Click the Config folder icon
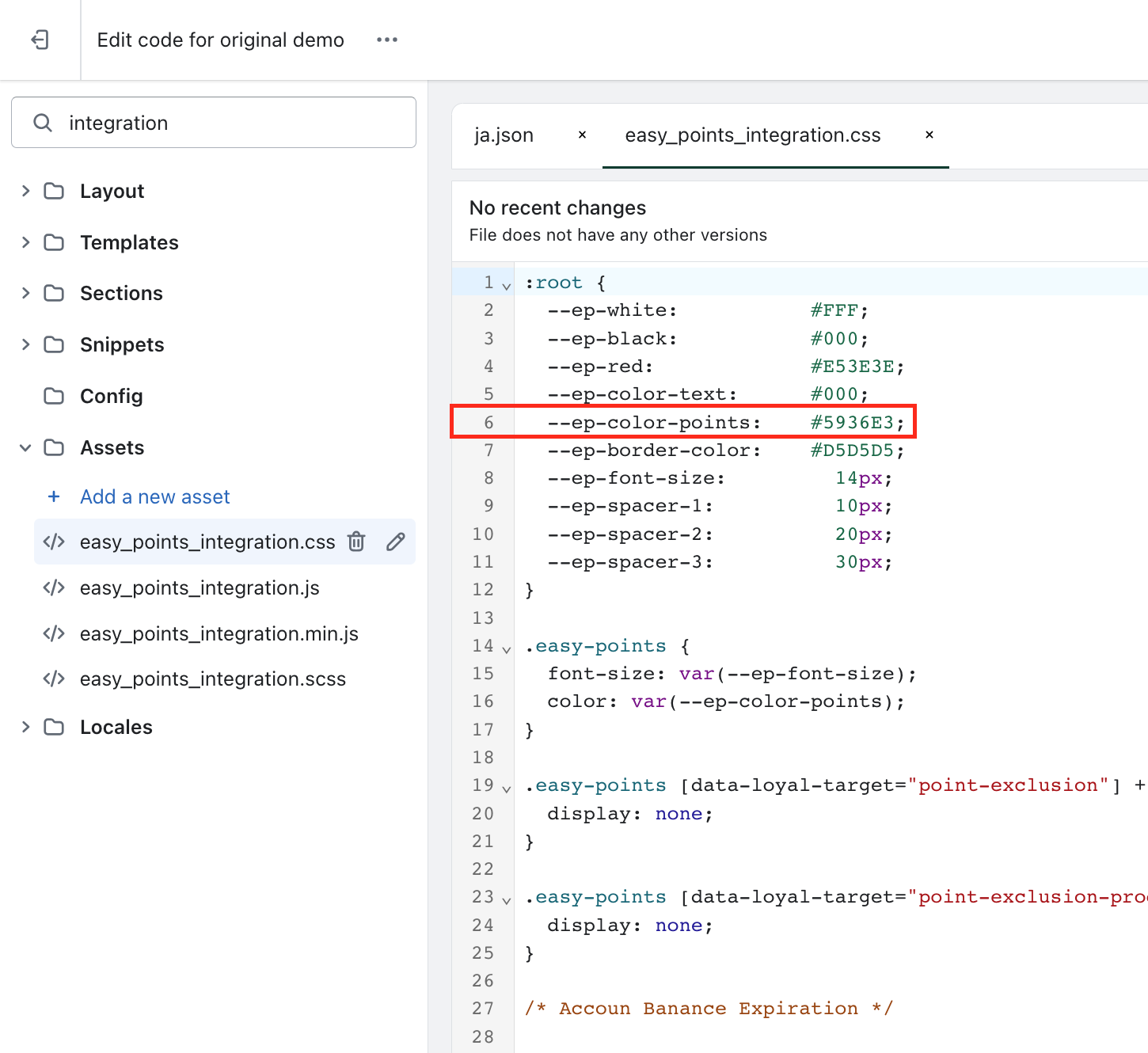This screenshot has height=1053, width=1148. 54,396
